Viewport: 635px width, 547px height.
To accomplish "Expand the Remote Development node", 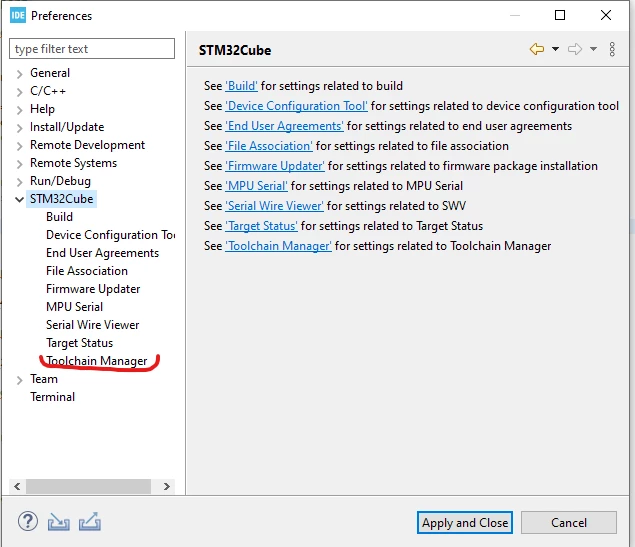I will coord(19,146).
